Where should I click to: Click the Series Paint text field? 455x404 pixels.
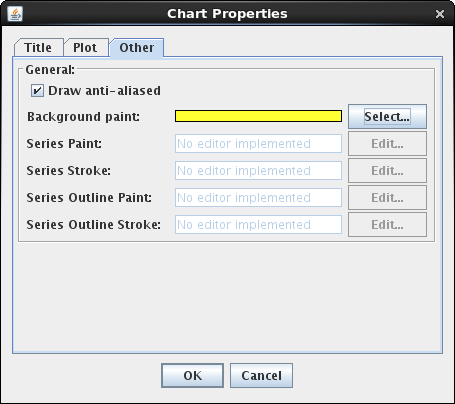click(258, 144)
